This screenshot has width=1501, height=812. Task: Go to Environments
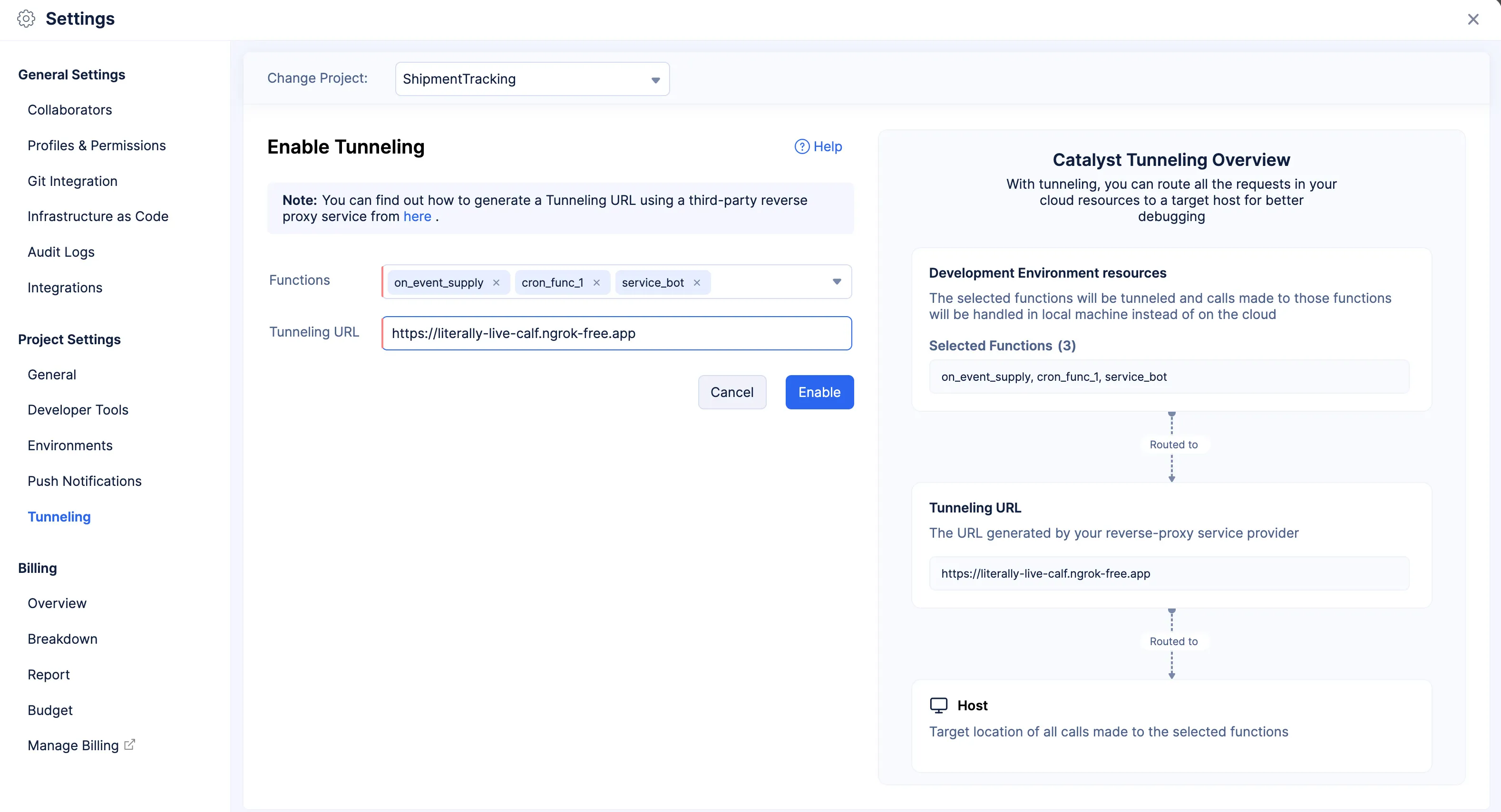pos(70,445)
